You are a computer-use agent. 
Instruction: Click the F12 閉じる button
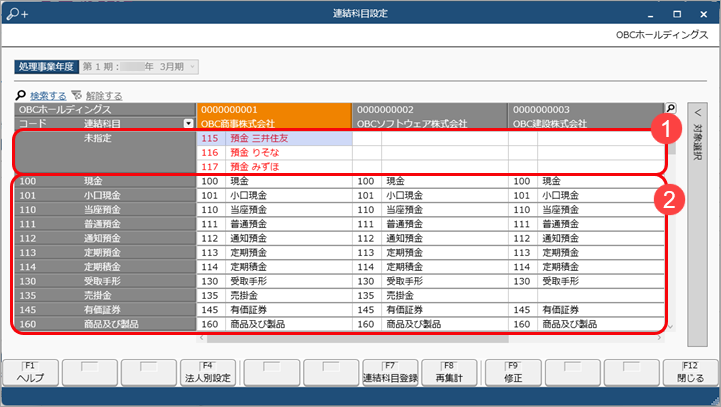(690, 373)
